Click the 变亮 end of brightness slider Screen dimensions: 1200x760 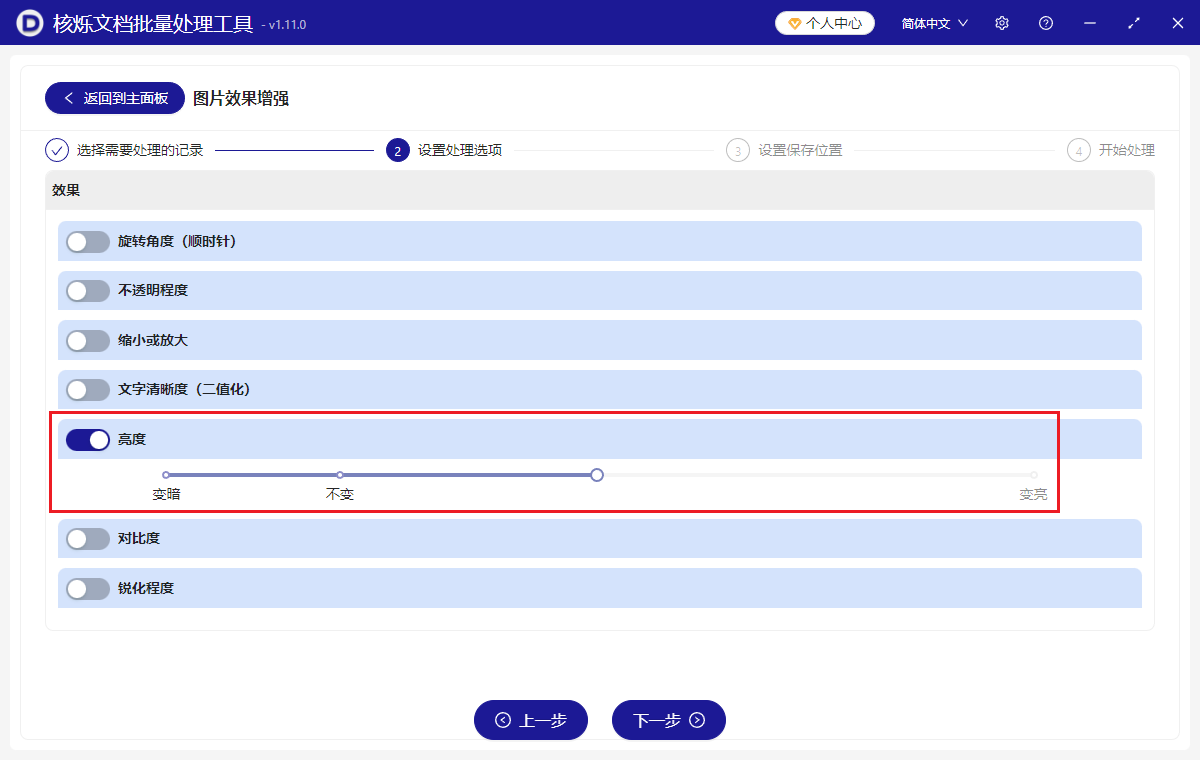point(1032,475)
